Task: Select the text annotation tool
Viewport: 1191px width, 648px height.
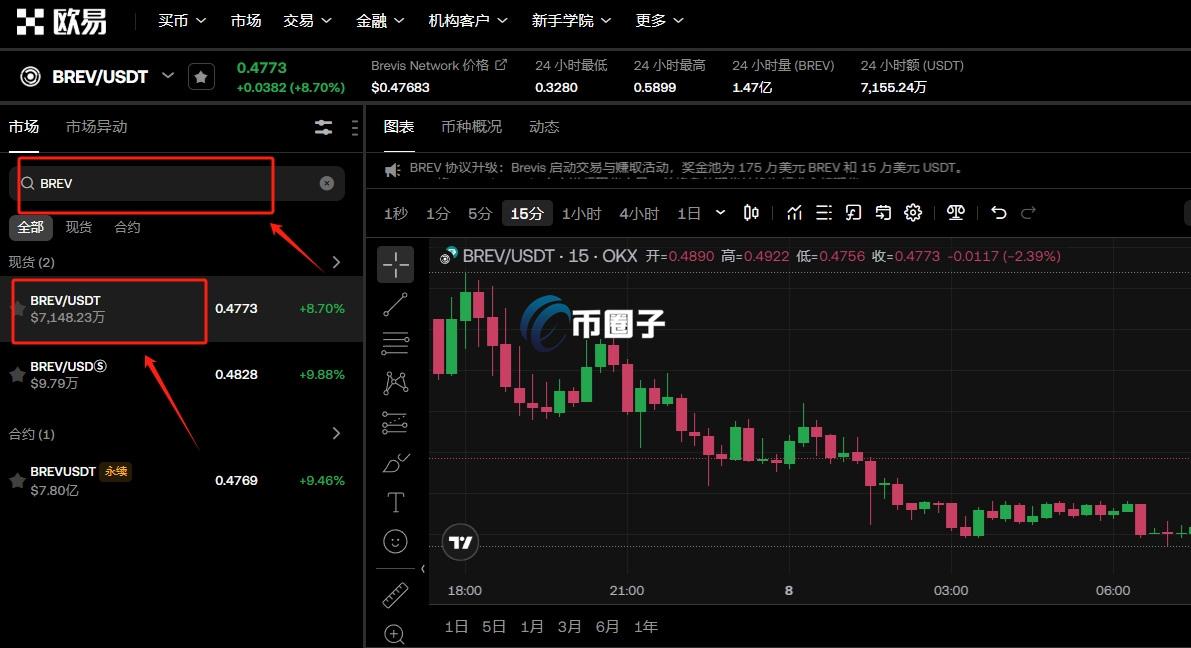Action: click(395, 502)
